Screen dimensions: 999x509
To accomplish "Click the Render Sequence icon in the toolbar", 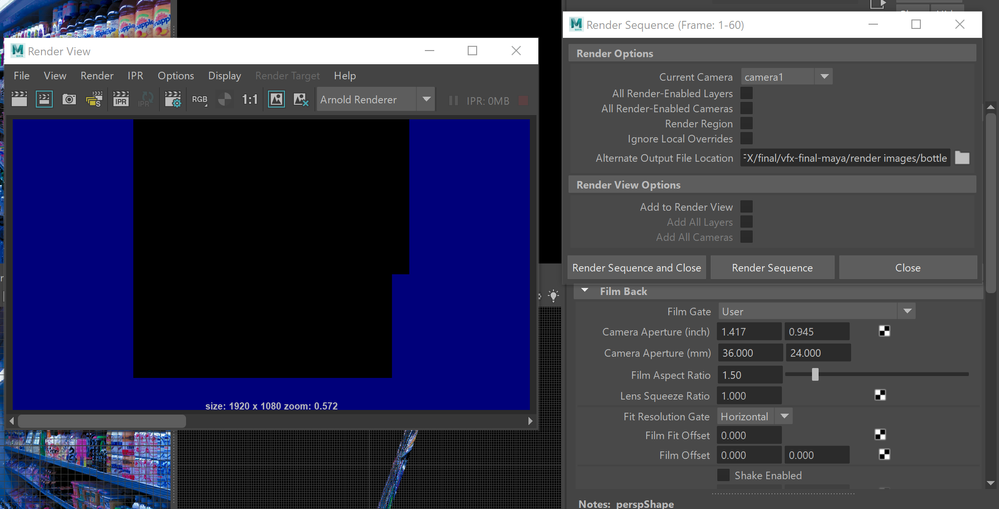I will coord(94,100).
